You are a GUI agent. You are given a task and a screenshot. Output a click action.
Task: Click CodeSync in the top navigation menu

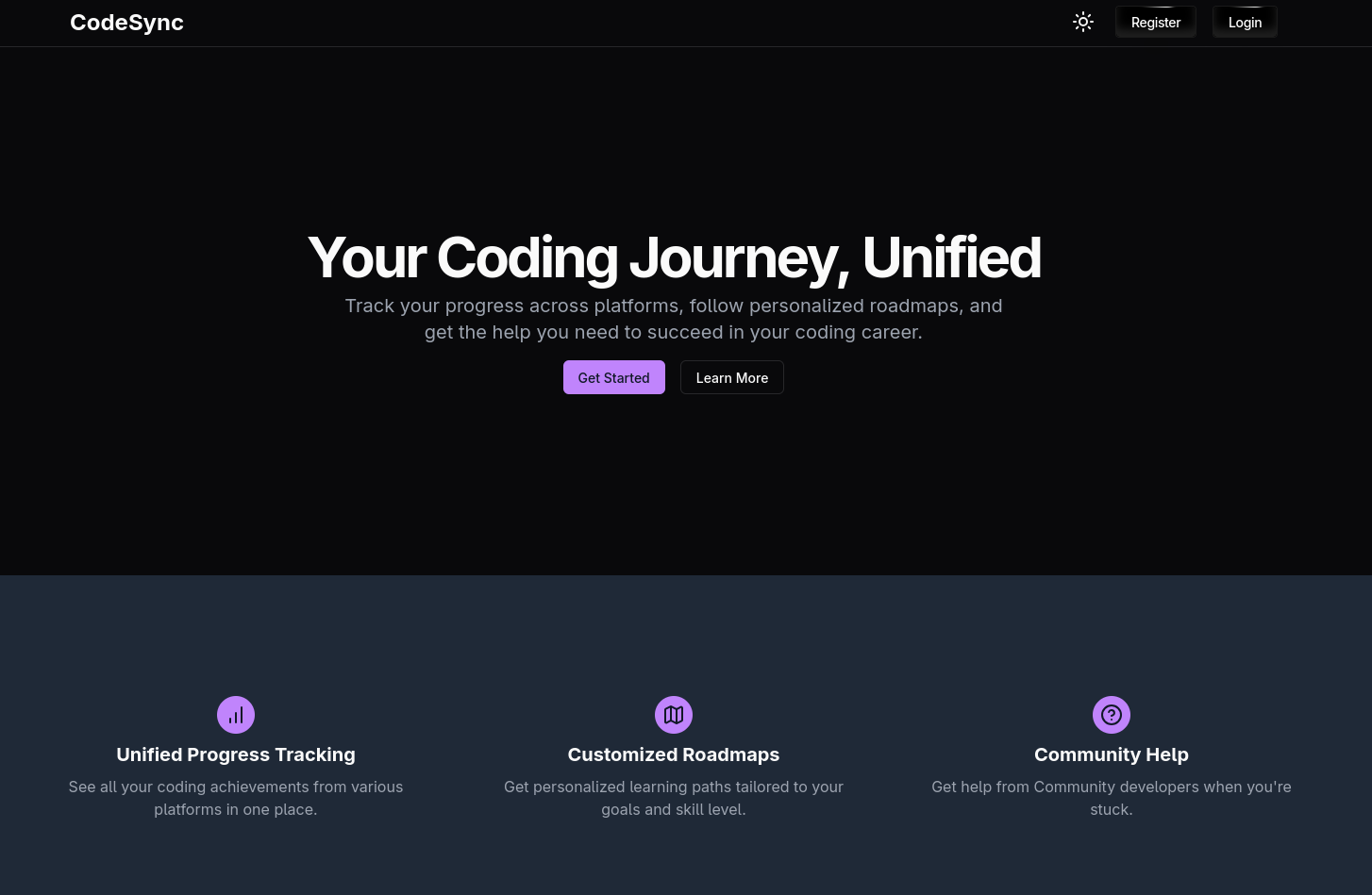126,22
